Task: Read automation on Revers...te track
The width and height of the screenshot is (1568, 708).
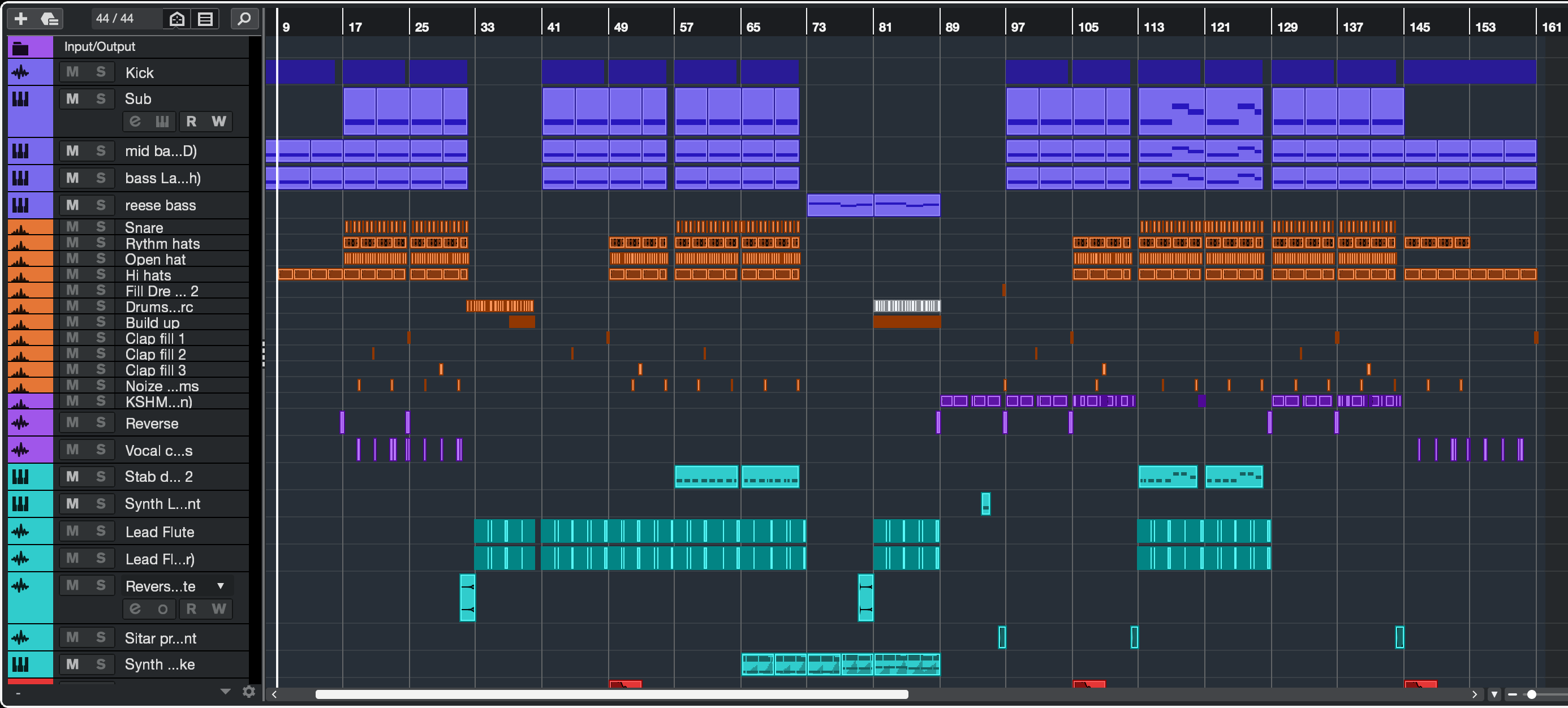Action: coord(191,609)
